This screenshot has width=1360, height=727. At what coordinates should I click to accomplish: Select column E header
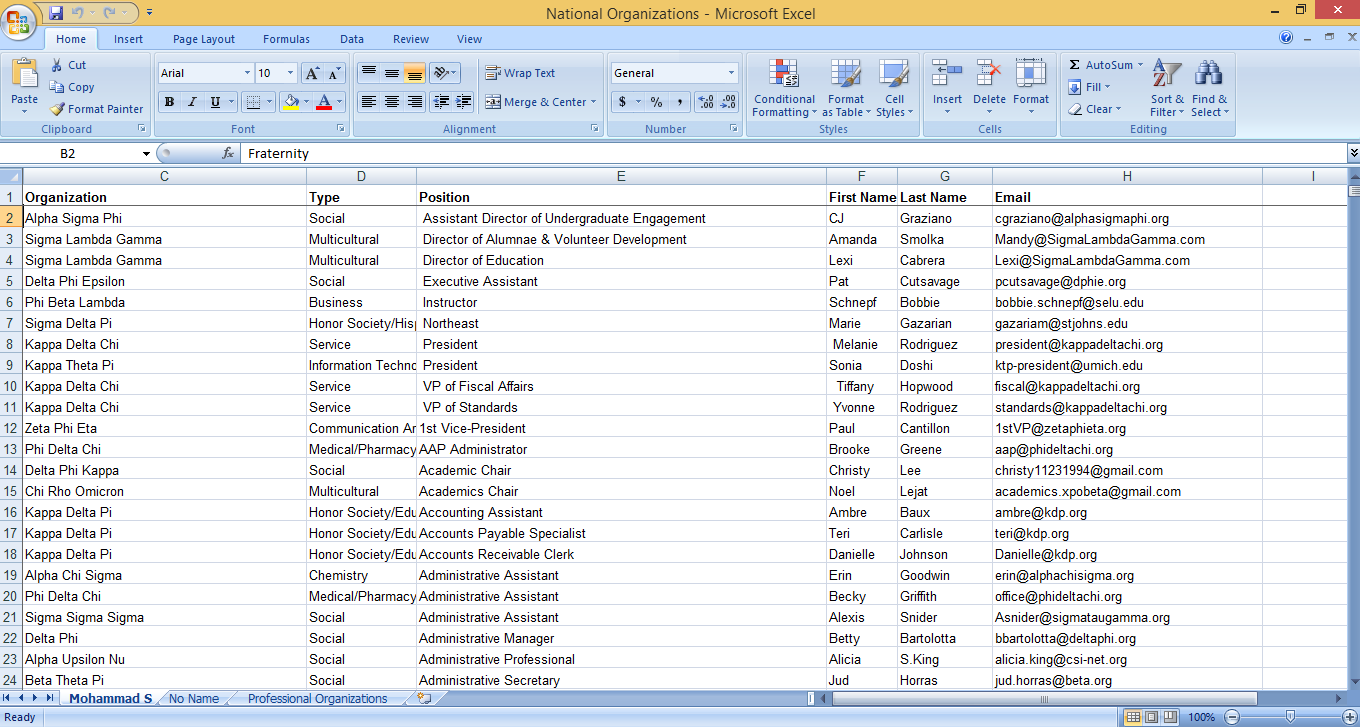tap(621, 176)
